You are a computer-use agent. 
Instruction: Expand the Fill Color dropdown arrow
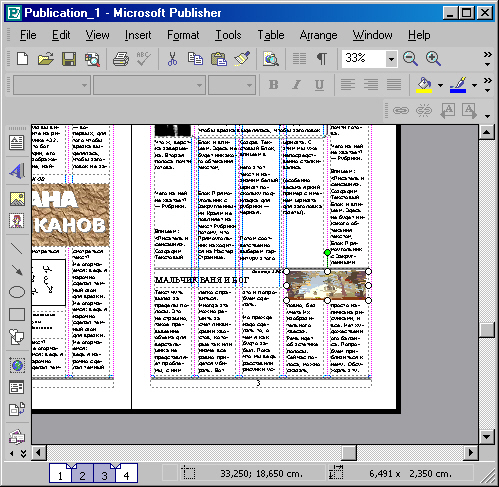[440, 85]
